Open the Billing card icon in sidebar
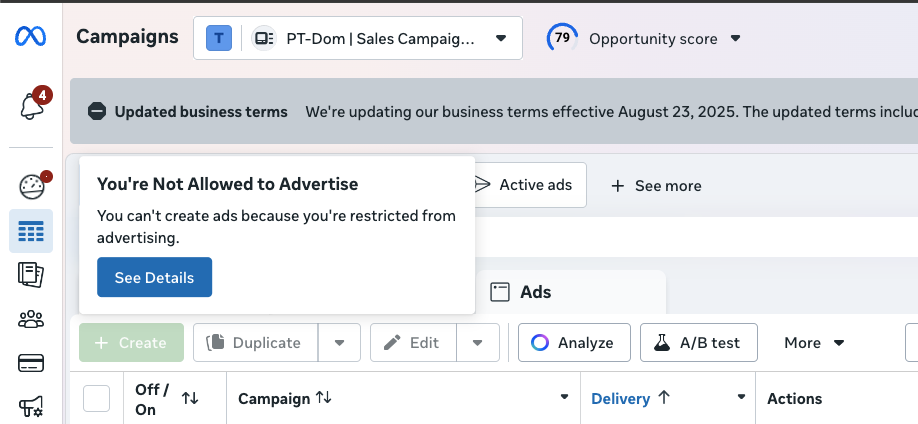 [31, 363]
